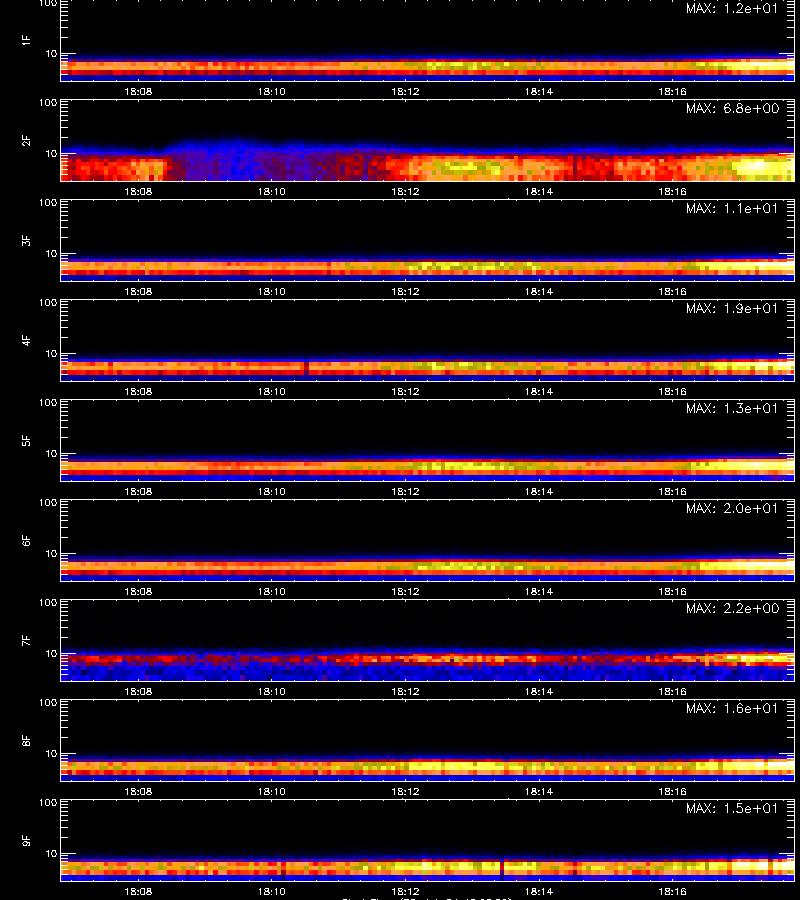
Task: Select the 18:16 tick label under panel 3F
Action: click(672, 291)
